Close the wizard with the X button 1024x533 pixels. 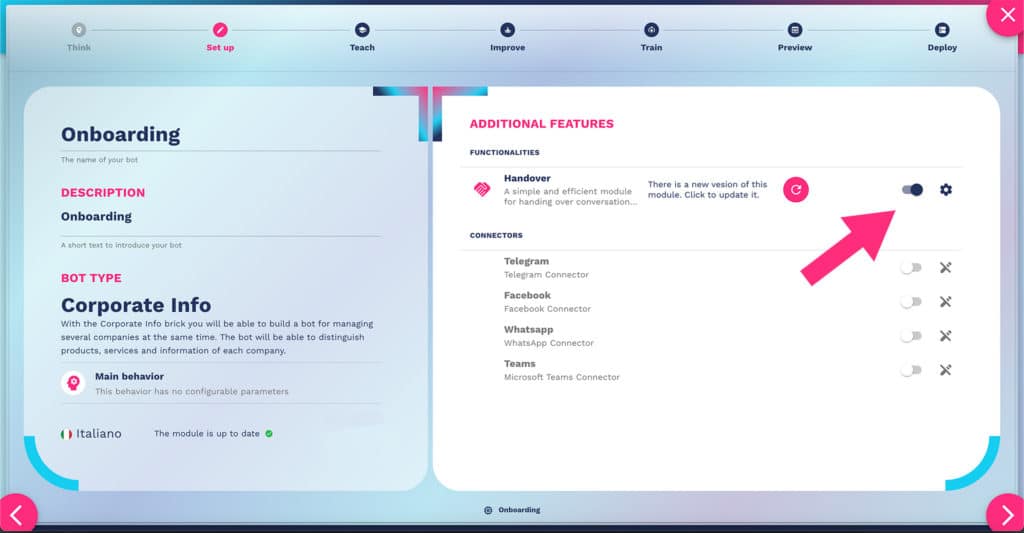(x=1007, y=15)
